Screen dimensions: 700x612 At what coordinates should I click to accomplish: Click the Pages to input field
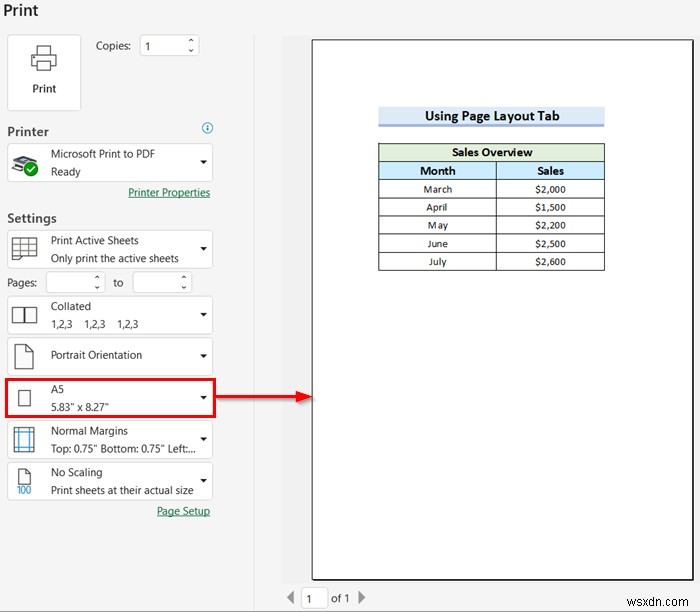click(156, 282)
